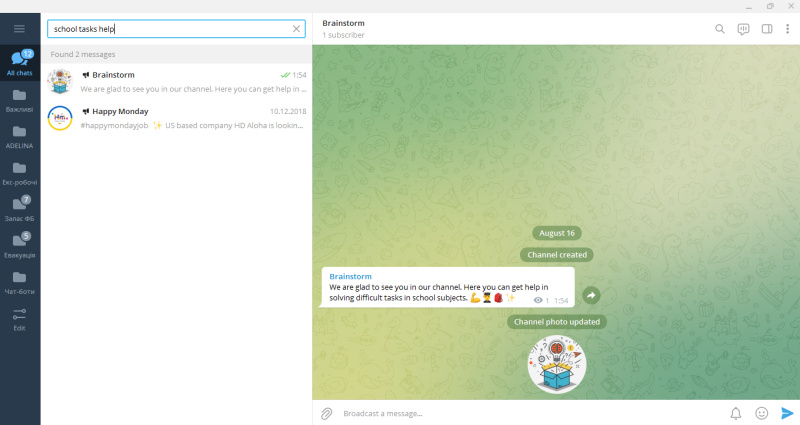Search within the channel using magnifier icon
The height and width of the screenshot is (425, 800).
[x=719, y=29]
